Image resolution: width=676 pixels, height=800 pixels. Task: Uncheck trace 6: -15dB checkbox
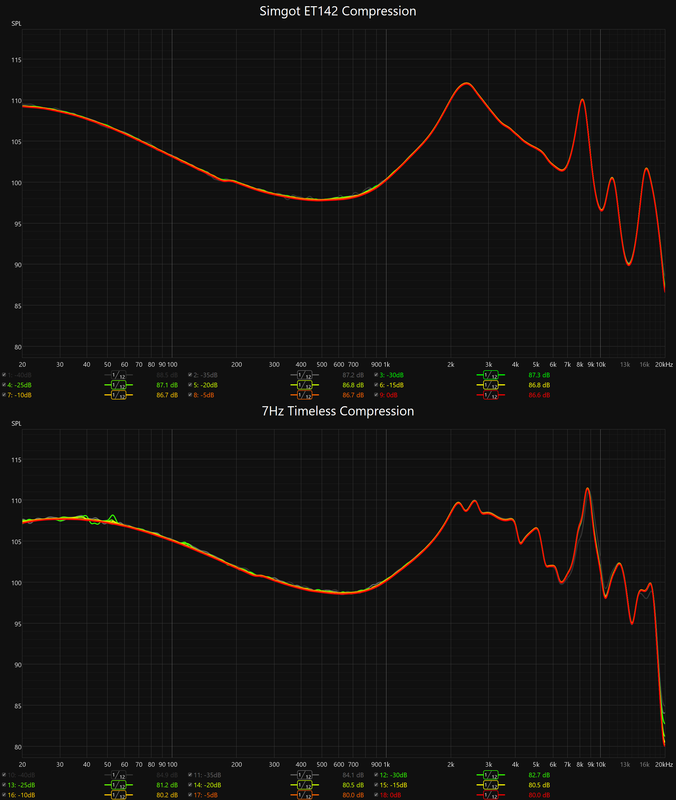tap(376, 385)
